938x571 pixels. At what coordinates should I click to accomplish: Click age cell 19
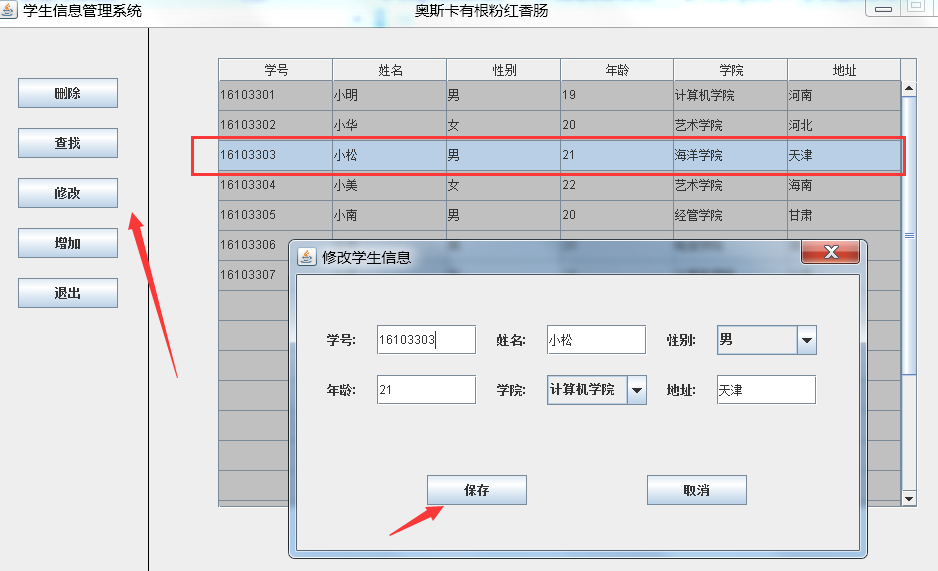point(617,96)
